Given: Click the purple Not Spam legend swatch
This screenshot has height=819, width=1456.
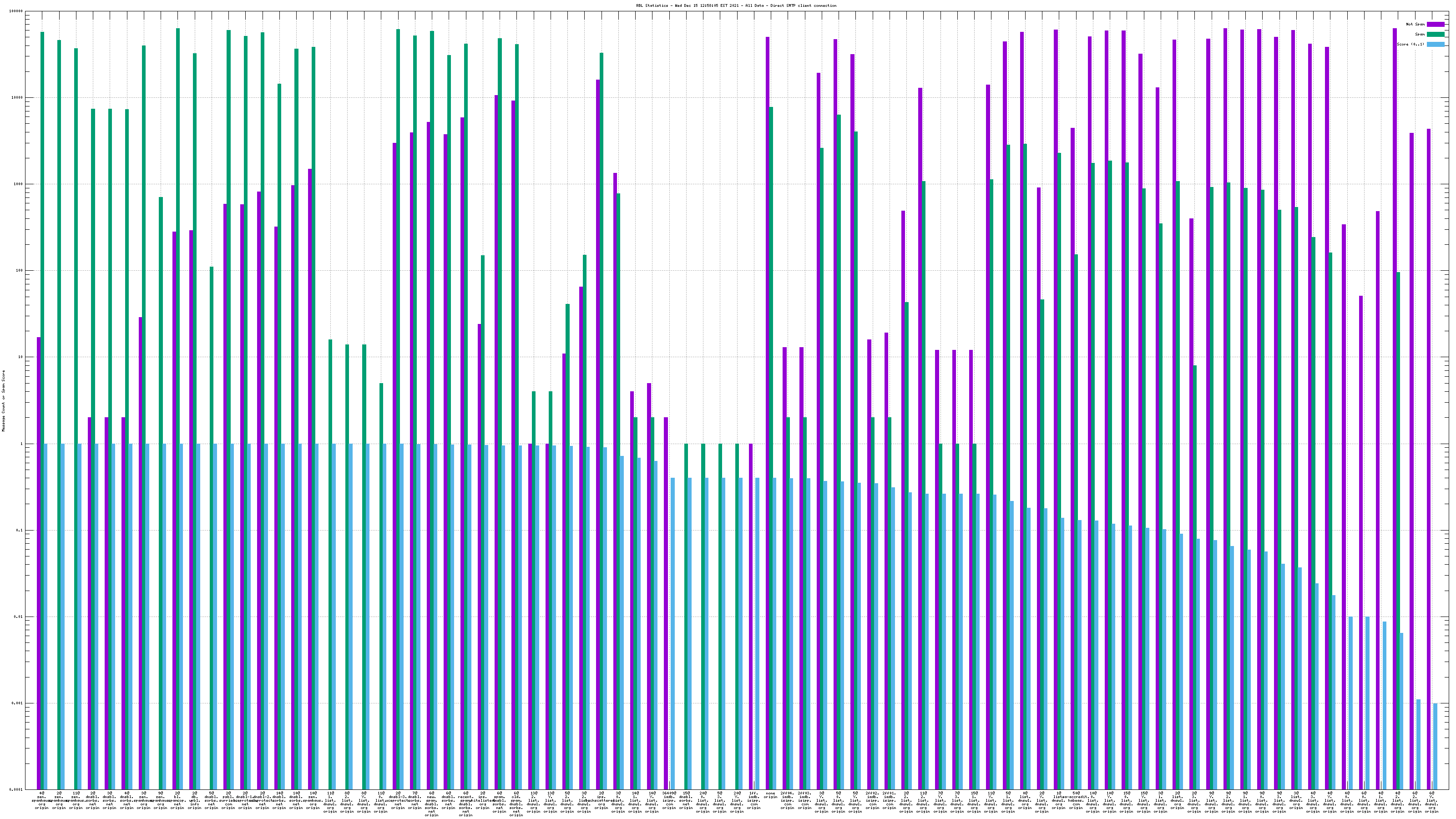Looking at the screenshot, I should [1435, 24].
